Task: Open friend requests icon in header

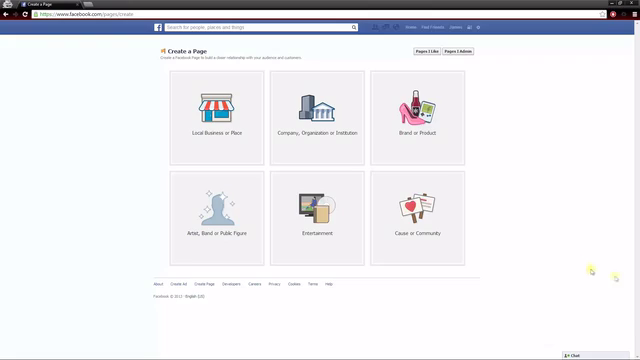Action: [x=375, y=27]
